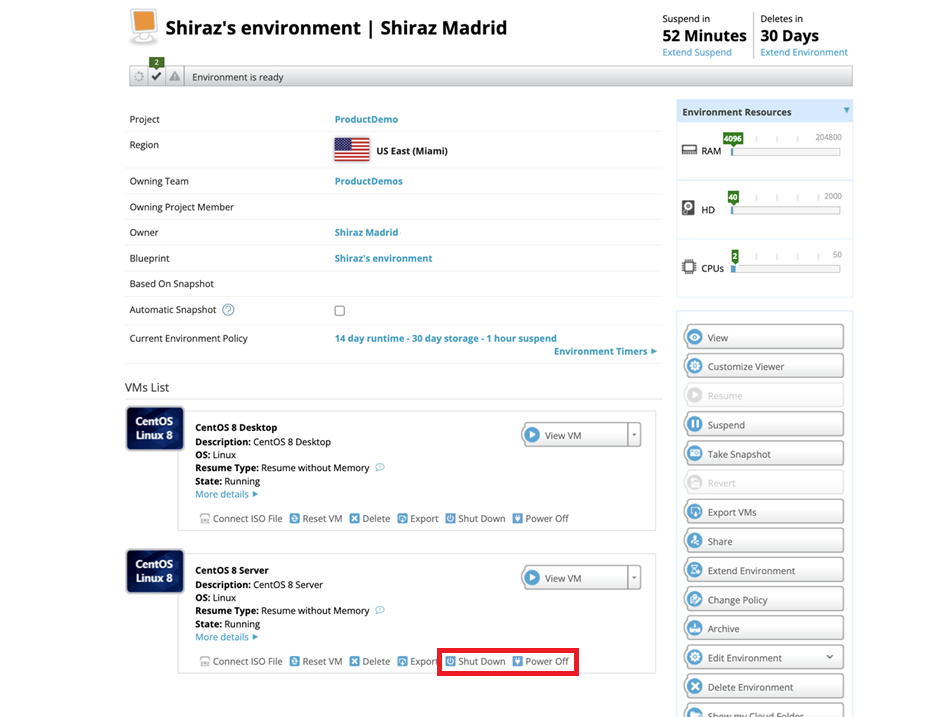Enable the Automatic Snapshot checkbox
Screen dimensions: 936x717
pyautogui.click(x=340, y=310)
